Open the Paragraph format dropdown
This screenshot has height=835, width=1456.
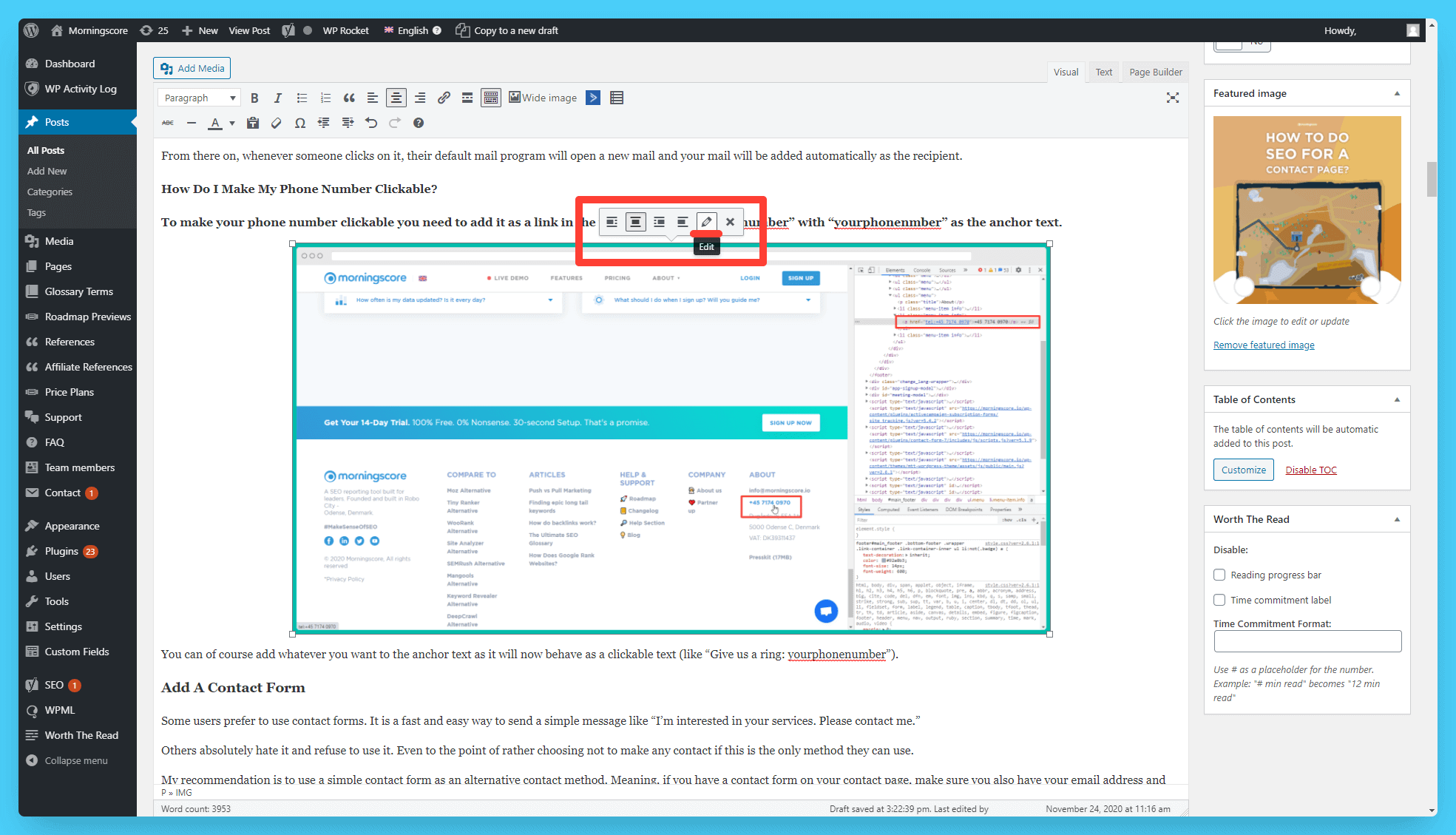click(x=200, y=98)
